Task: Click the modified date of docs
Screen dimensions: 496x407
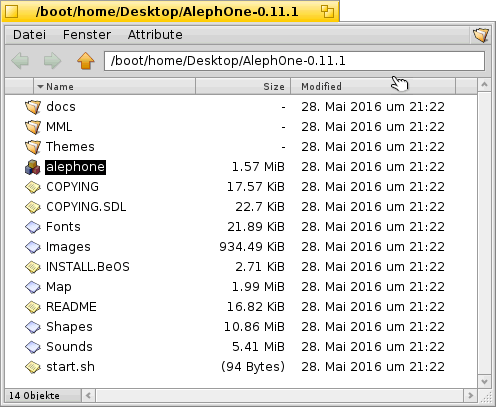Action: point(373,107)
